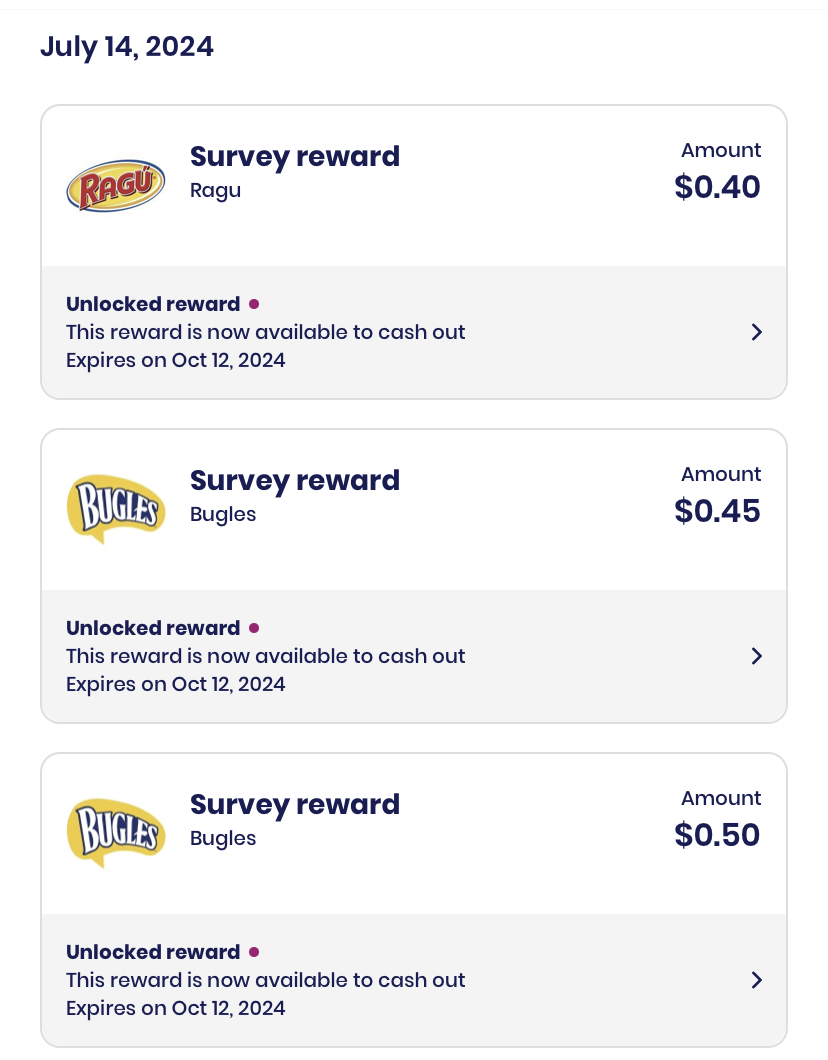Click the pink dot beside Ragu Unlocked reward
The width and height of the screenshot is (828, 1060).
[x=254, y=304]
